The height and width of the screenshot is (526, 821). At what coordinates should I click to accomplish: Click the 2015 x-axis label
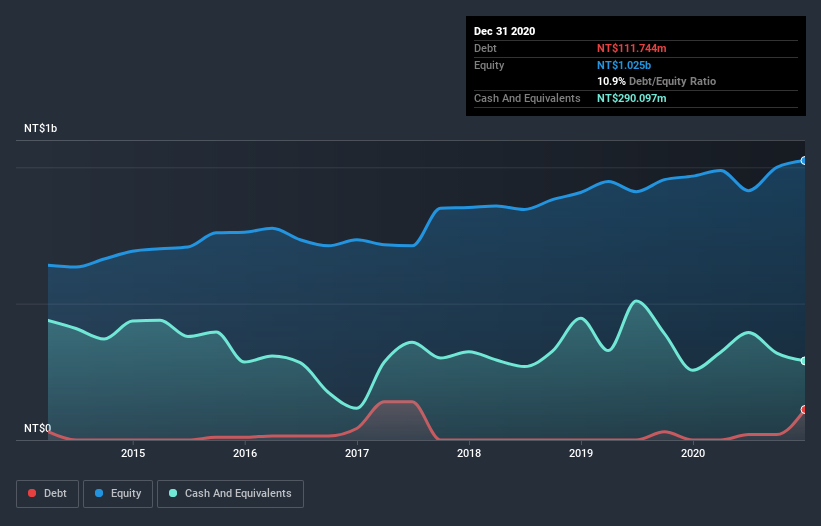pos(133,453)
